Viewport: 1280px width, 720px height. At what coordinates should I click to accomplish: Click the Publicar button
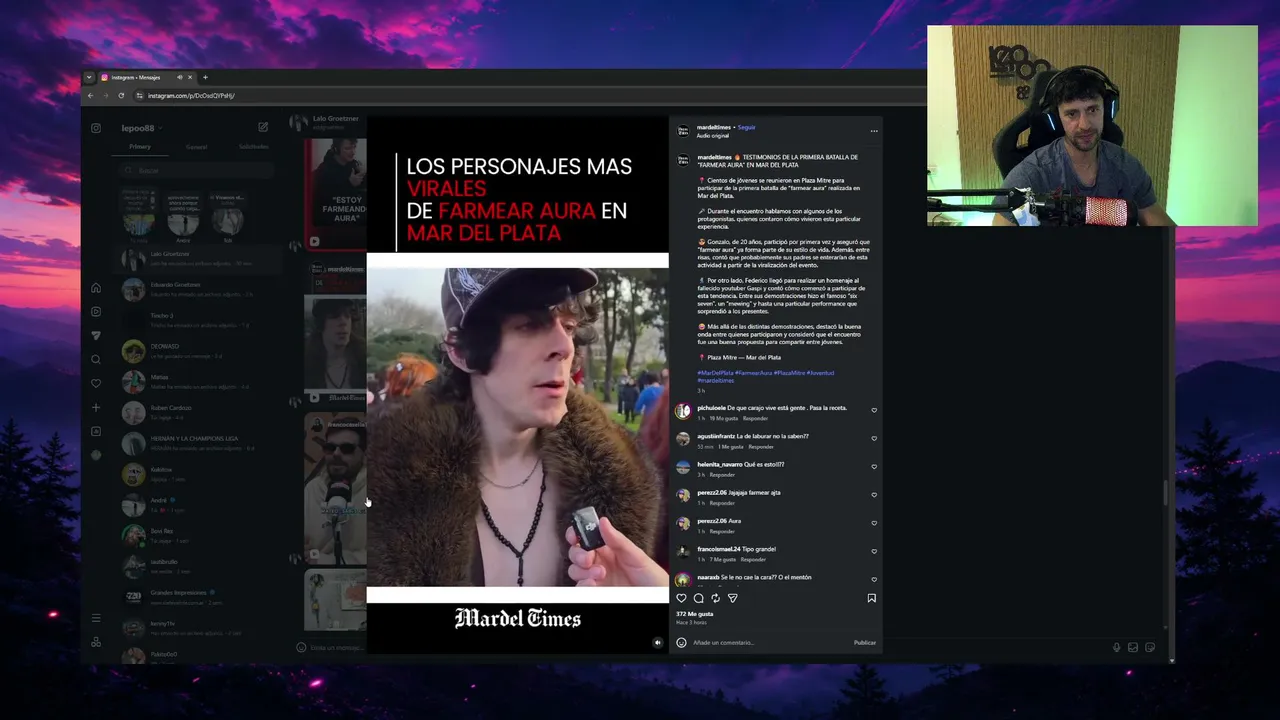coord(865,642)
